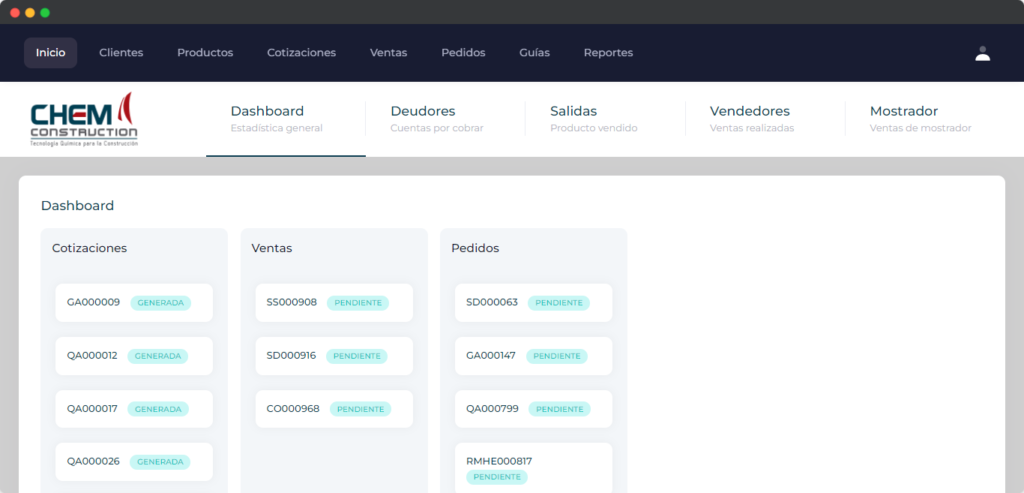
Task: Switch to the Salidas tab
Action: coord(605,119)
